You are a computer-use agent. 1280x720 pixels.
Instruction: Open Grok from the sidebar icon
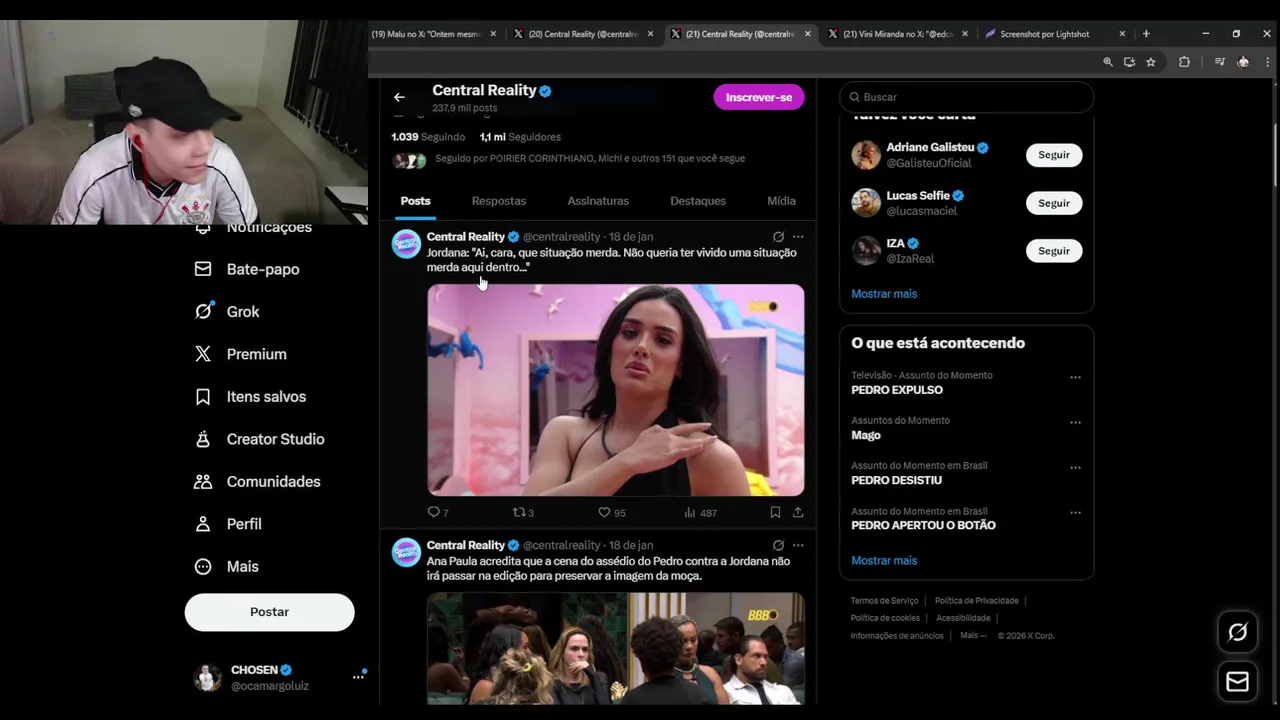click(x=203, y=311)
